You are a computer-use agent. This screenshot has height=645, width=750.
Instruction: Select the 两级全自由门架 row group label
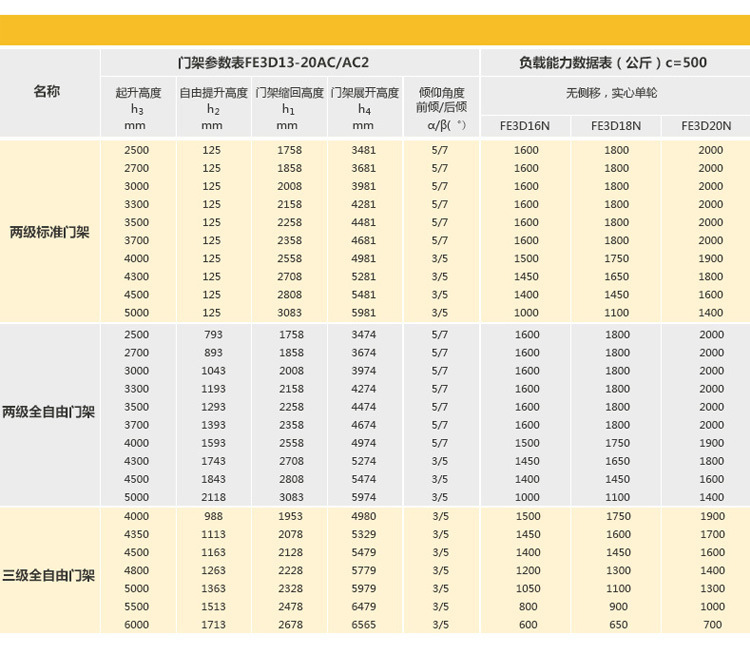click(x=48, y=411)
